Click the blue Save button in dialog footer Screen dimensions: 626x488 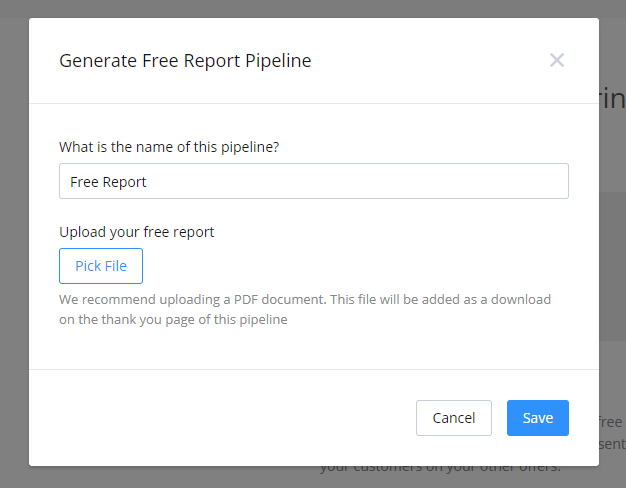(x=537, y=418)
